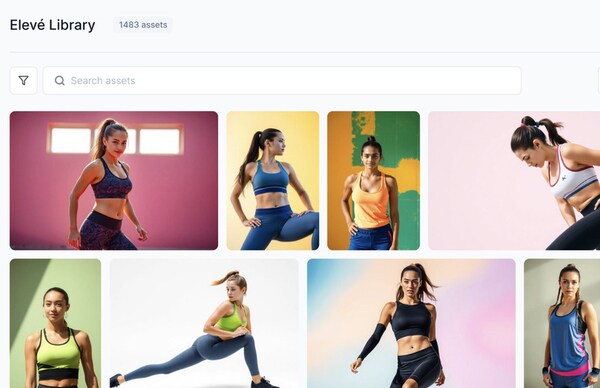Select the lunge stretch white background photo
600x388 pixels.
click(204, 323)
